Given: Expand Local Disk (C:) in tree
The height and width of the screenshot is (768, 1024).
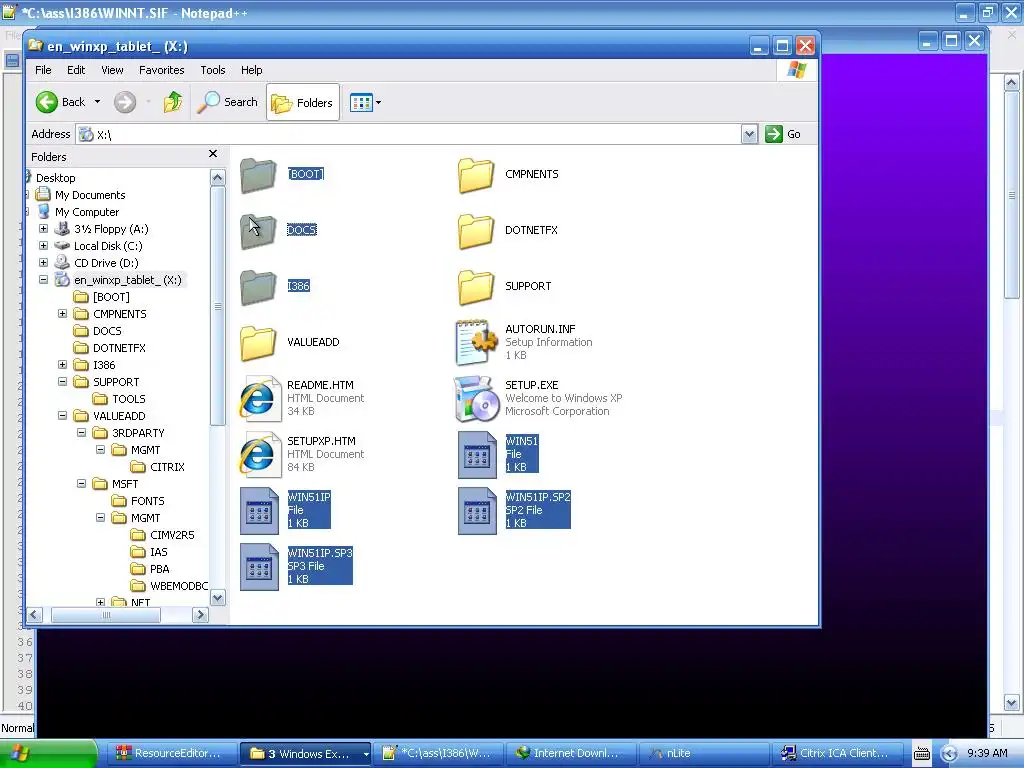Looking at the screenshot, I should pyautogui.click(x=44, y=246).
